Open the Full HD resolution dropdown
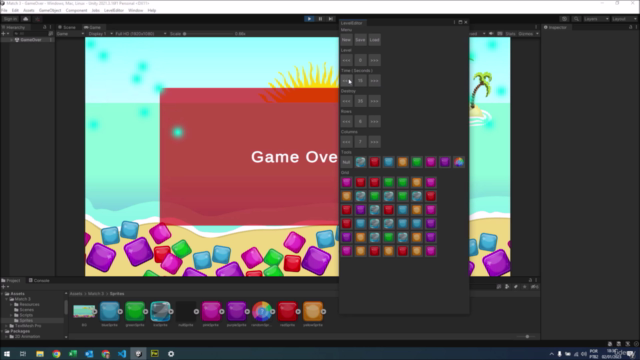Image resolution: width=640 pixels, height=360 pixels. point(140,33)
